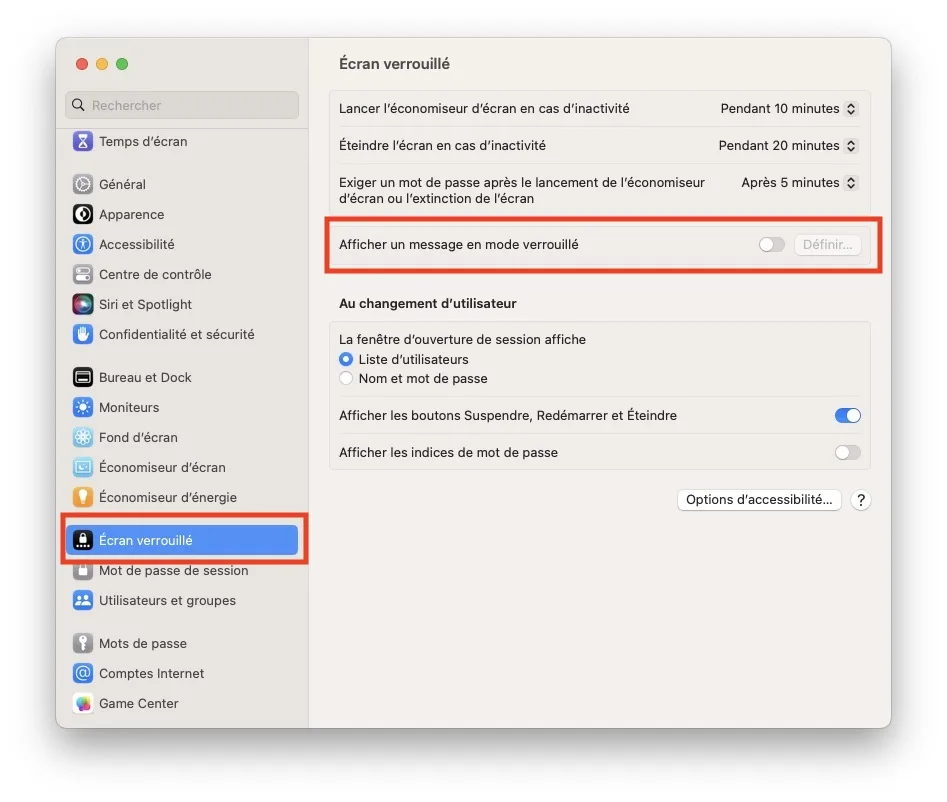Viewport: 947px width, 802px height.
Task: Open Accessibilité via its blue icon
Action: click(83, 244)
